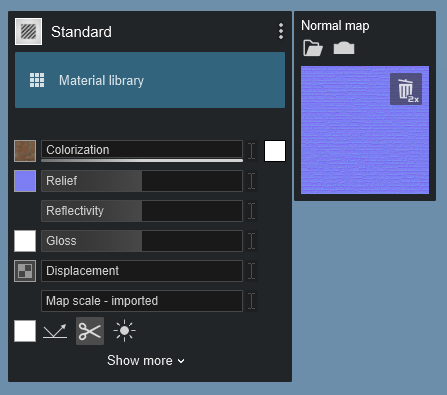Click the white swatch in the bottom icon row

pos(25,331)
